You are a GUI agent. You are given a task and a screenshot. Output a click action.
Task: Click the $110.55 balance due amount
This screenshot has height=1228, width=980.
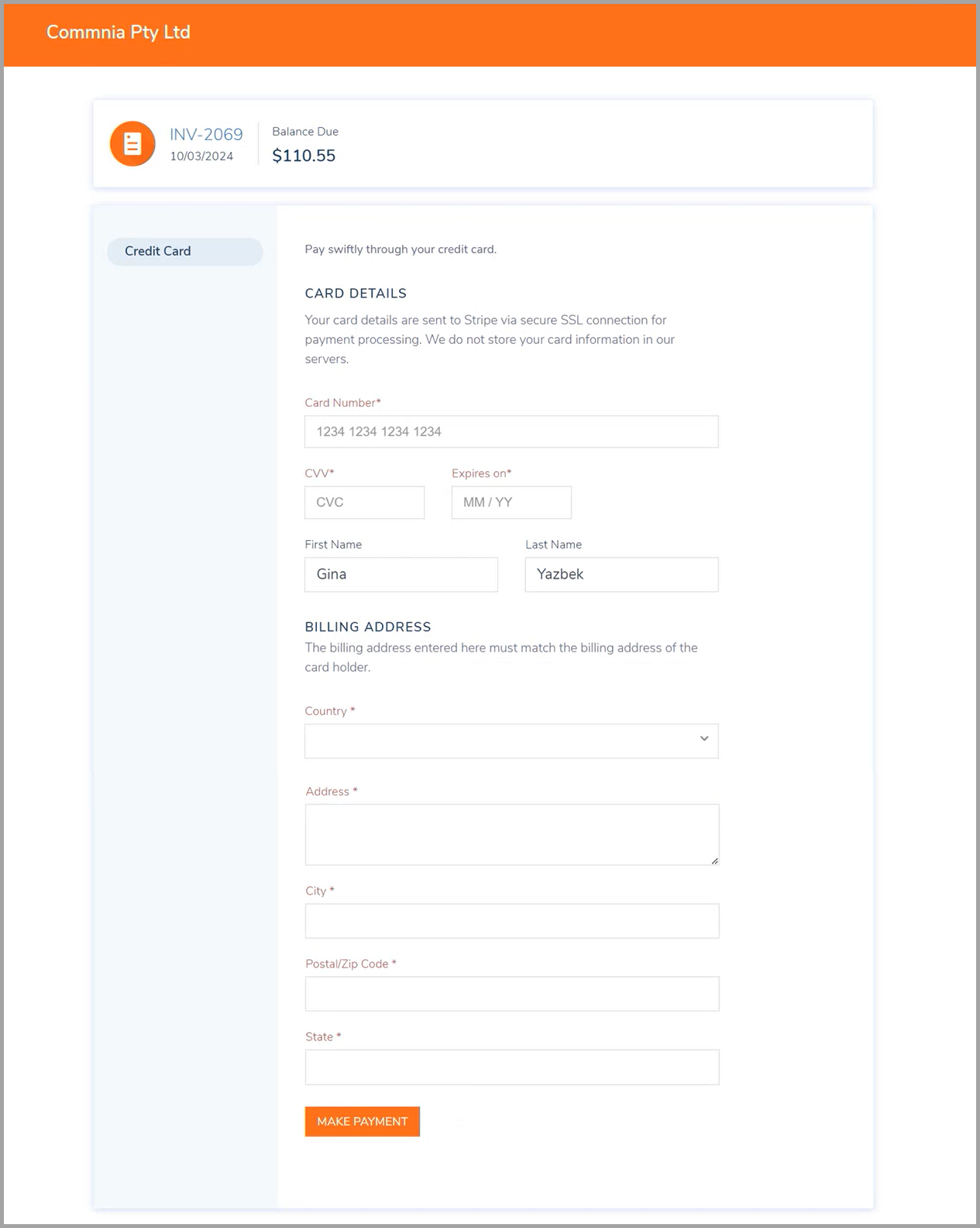[x=304, y=156]
